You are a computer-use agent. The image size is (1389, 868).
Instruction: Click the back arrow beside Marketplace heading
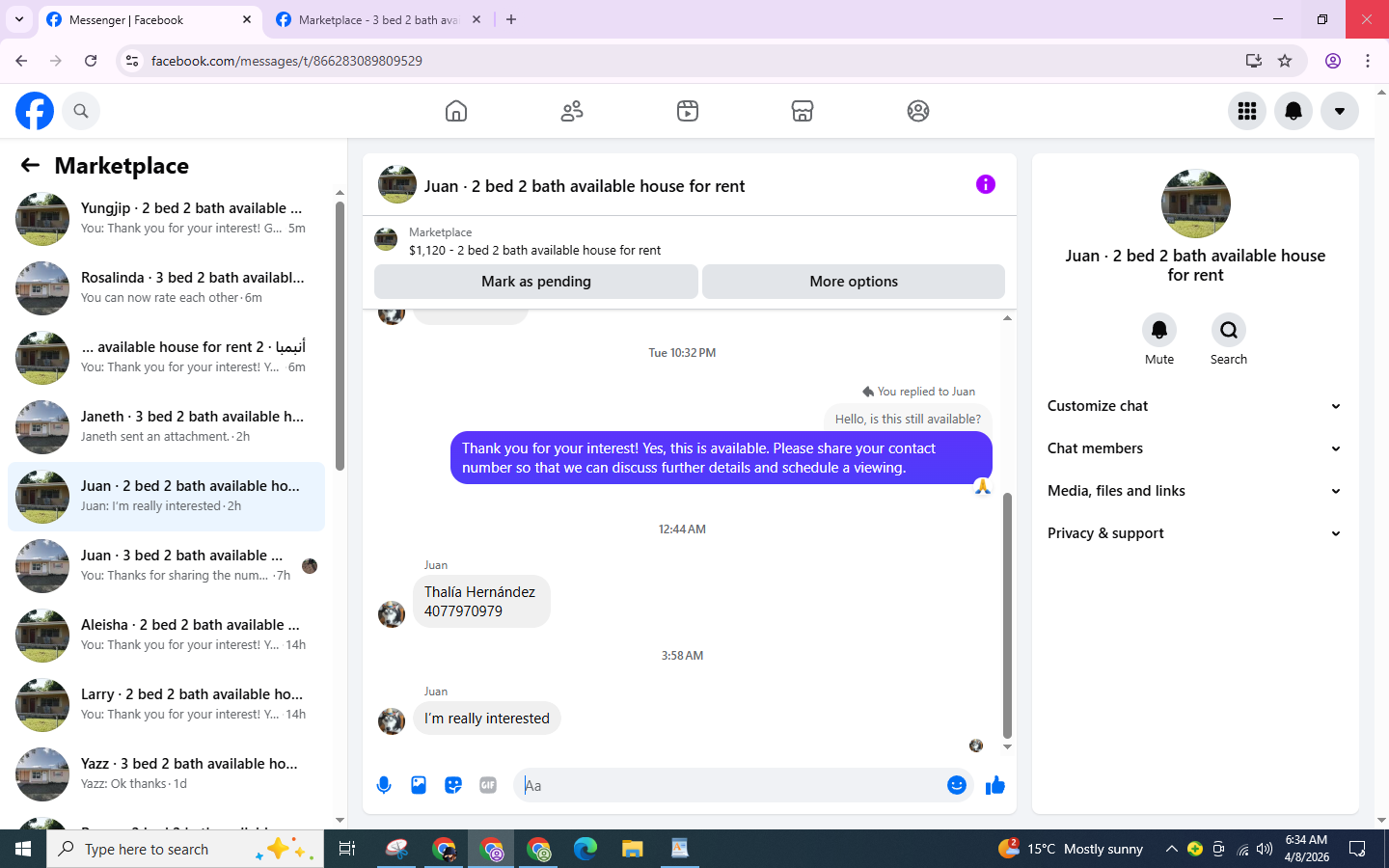pyautogui.click(x=30, y=165)
